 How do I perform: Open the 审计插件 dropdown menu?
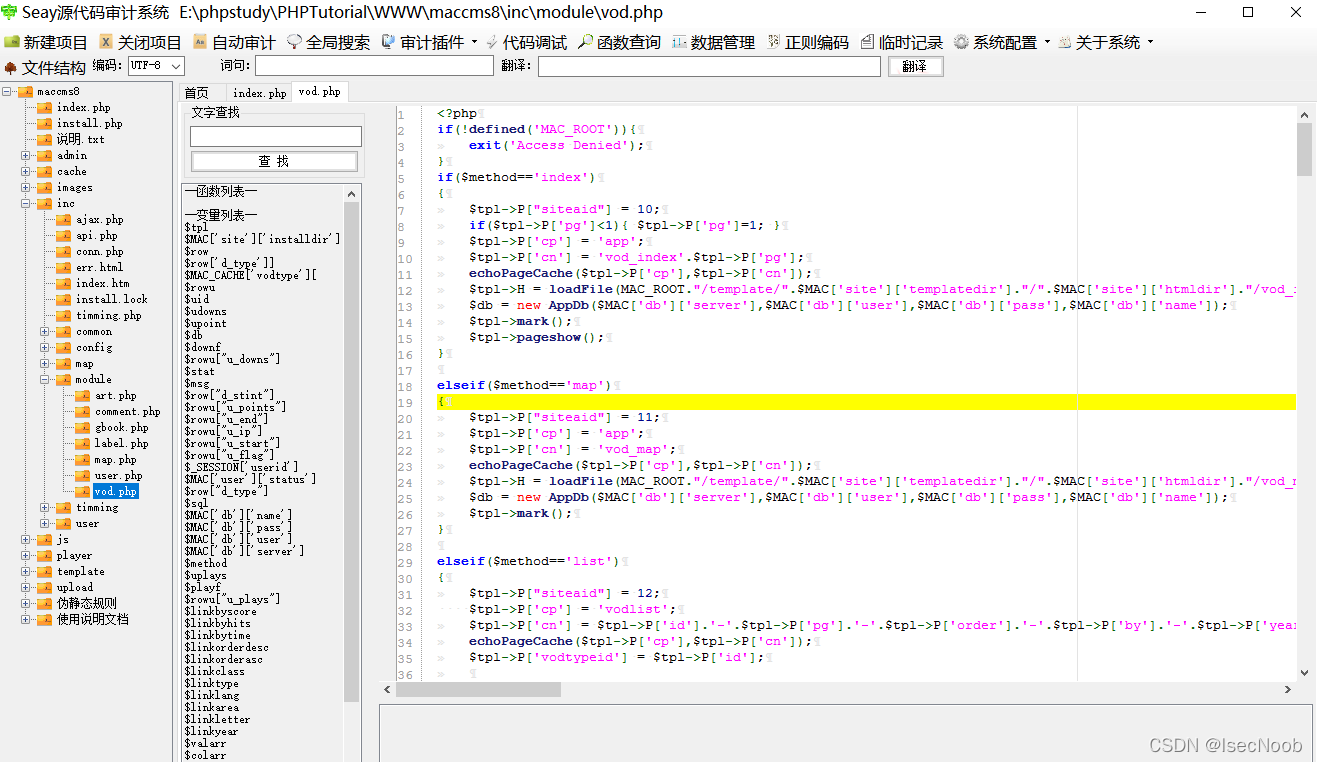[430, 43]
